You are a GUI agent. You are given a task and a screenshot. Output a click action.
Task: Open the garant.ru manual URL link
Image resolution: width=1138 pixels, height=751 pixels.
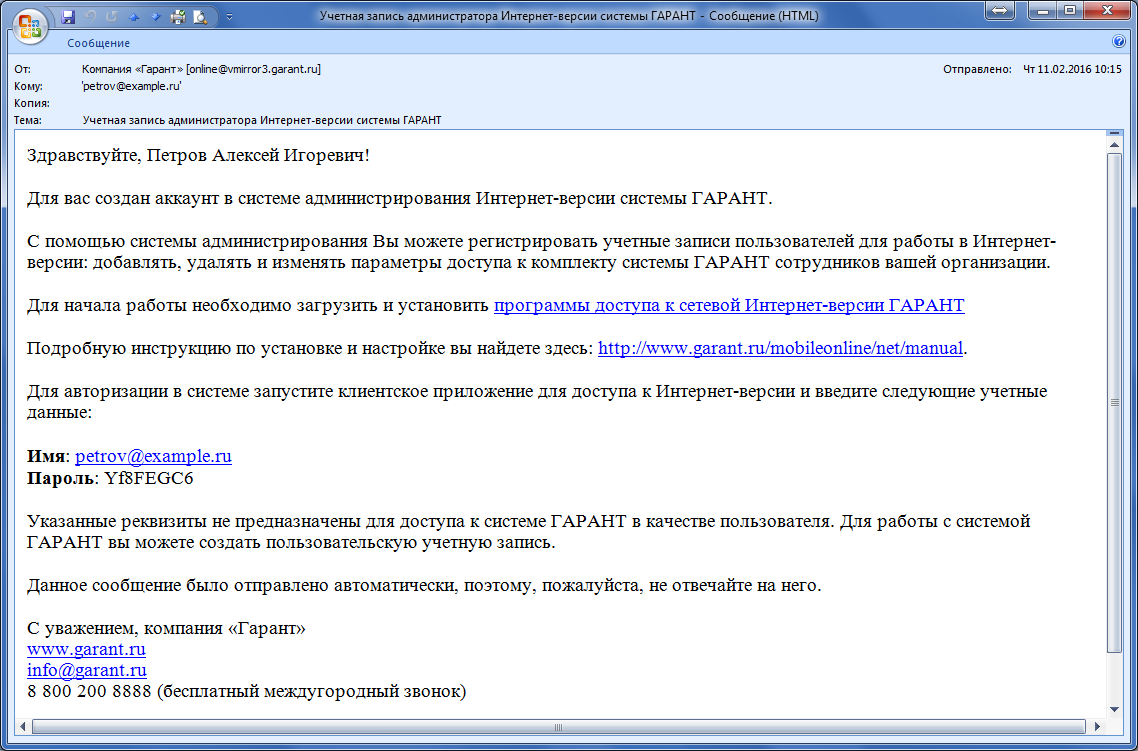tap(780, 348)
